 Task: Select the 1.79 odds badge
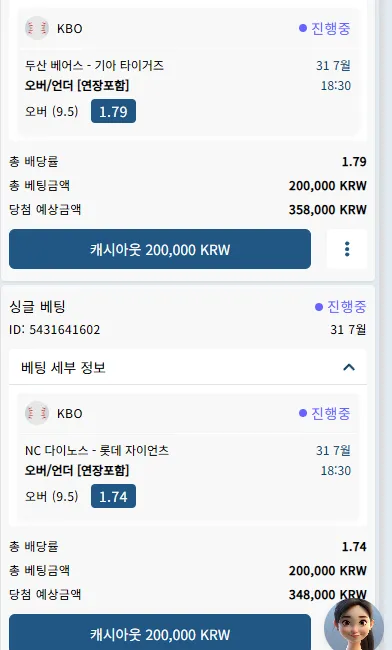[113, 111]
